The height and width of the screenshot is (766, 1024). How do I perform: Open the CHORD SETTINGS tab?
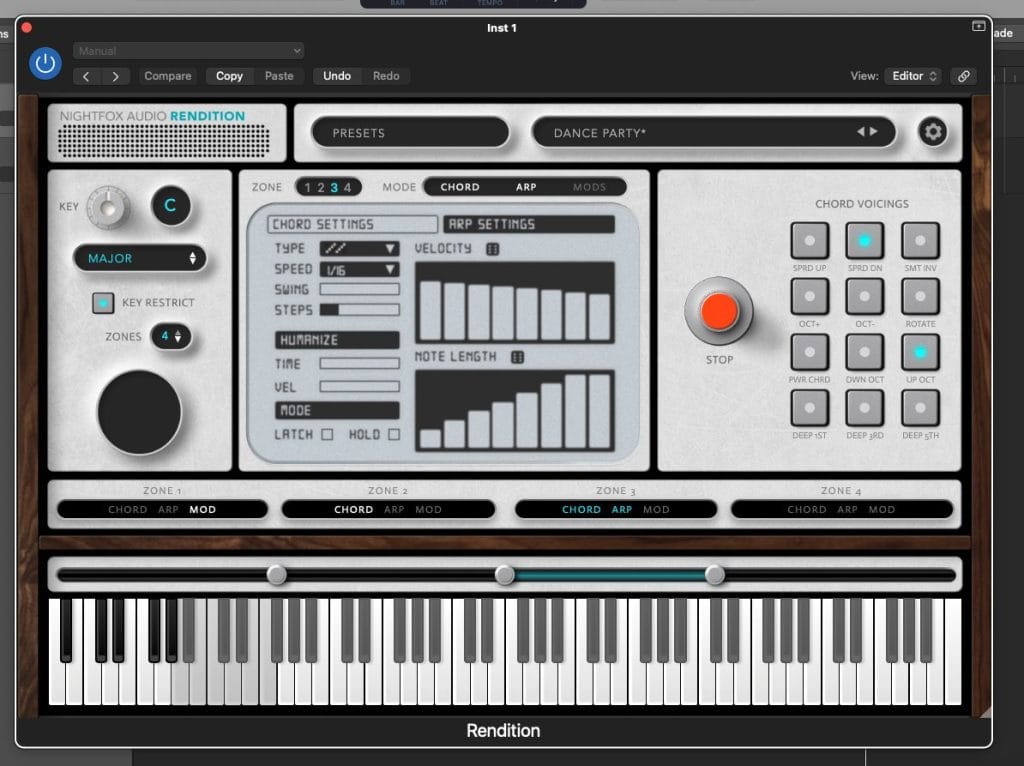pos(353,225)
